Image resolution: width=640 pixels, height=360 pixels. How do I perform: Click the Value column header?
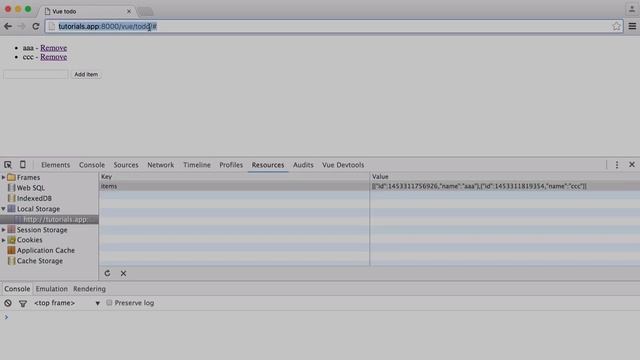pos(505,177)
